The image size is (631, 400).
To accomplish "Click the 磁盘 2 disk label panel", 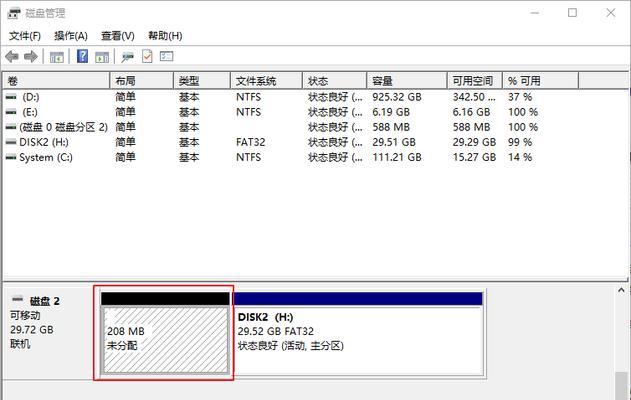I will 48,332.
